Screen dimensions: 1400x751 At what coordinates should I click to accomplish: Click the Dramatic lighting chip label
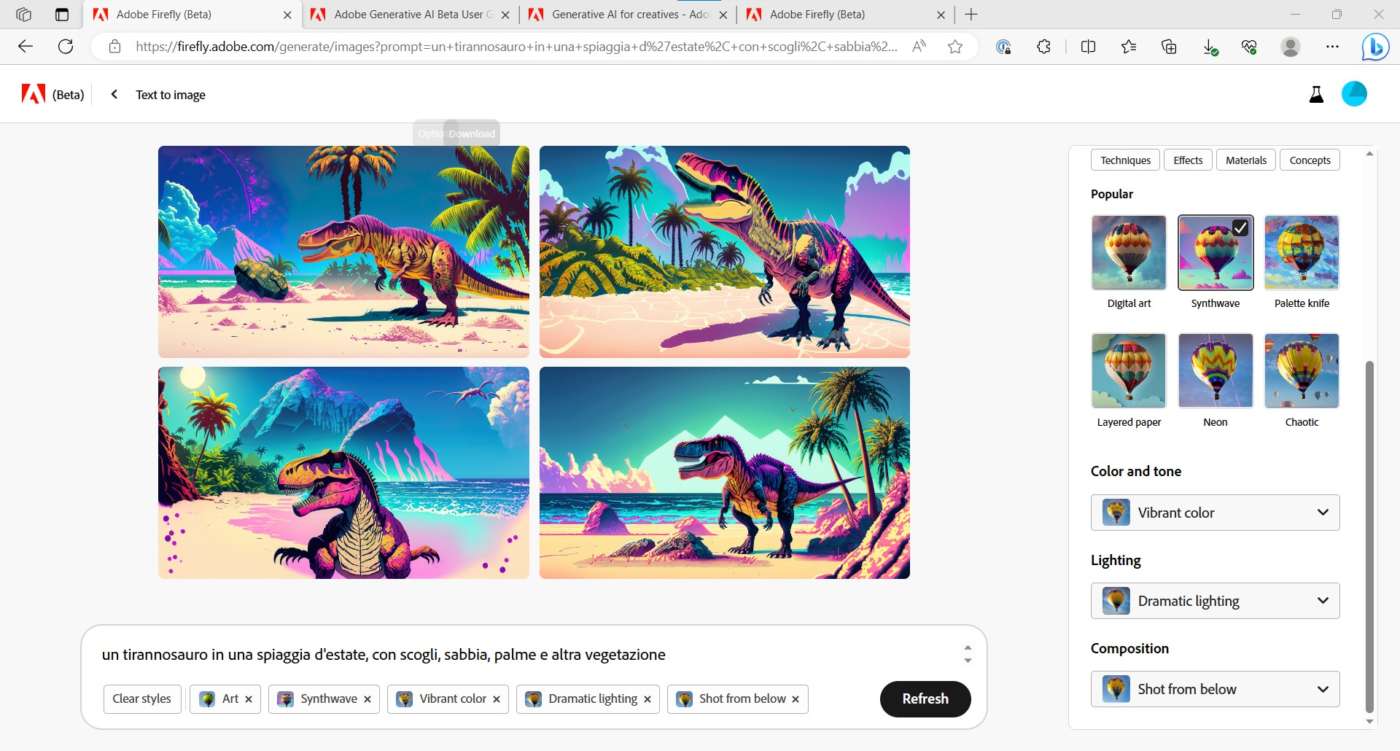pos(592,699)
